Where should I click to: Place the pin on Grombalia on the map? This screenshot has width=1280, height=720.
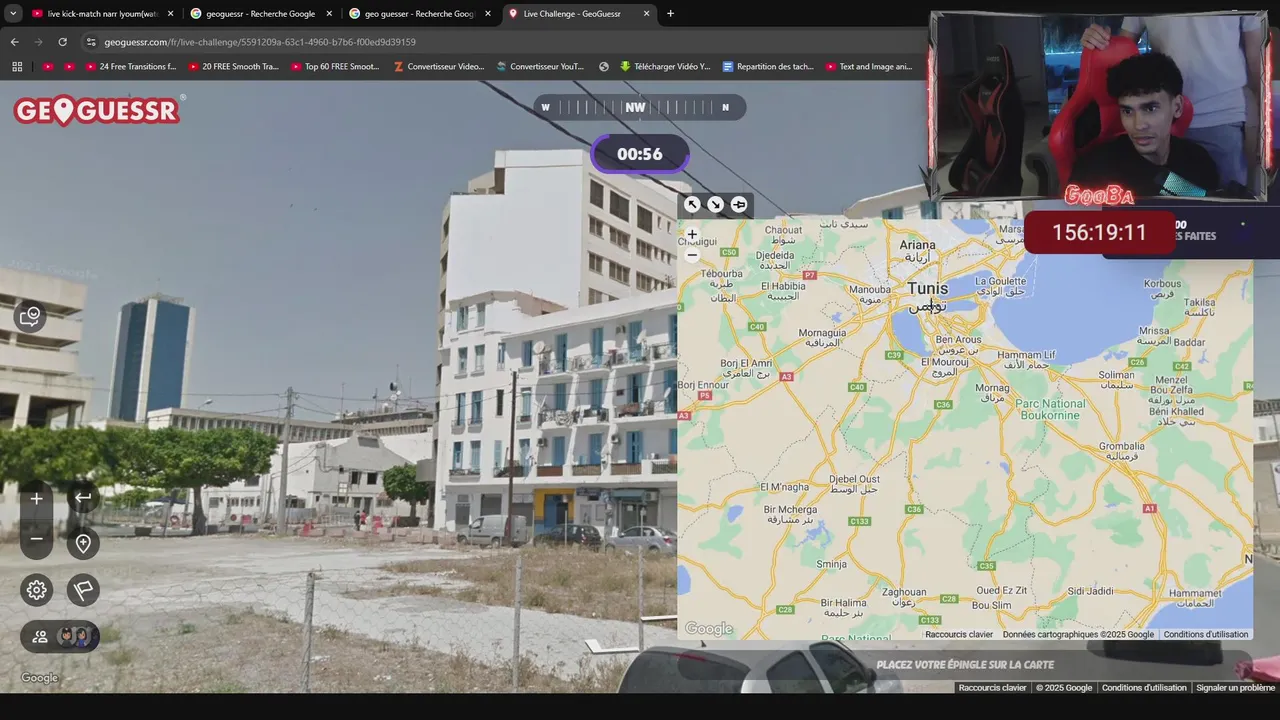(x=1121, y=446)
